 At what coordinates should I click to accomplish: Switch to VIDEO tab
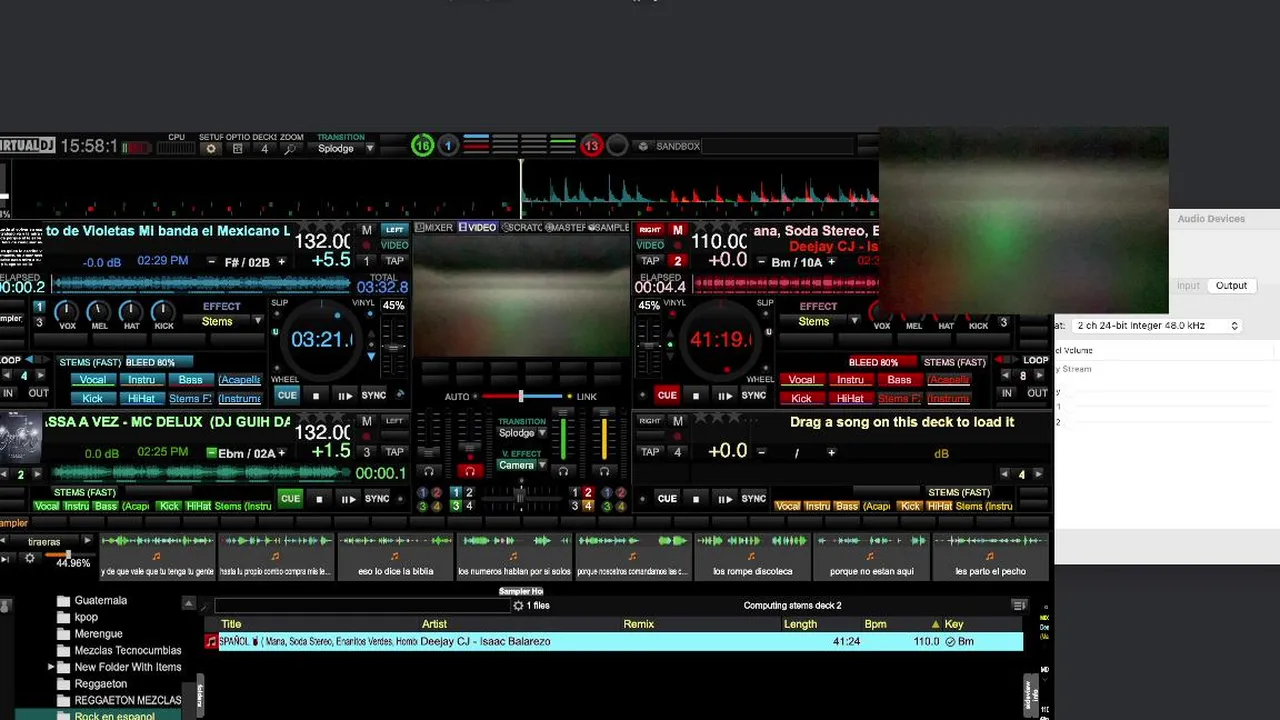click(477, 228)
